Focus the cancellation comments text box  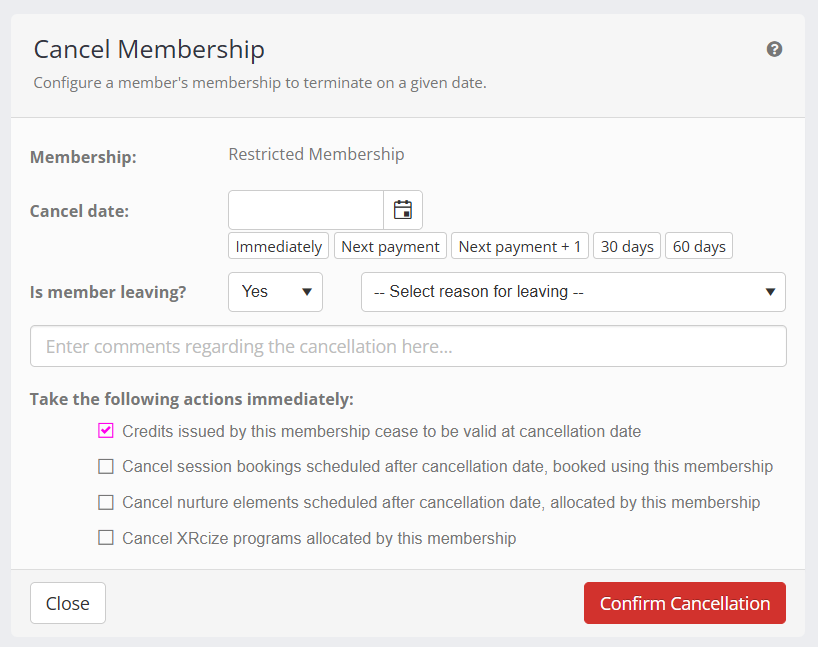[408, 347]
